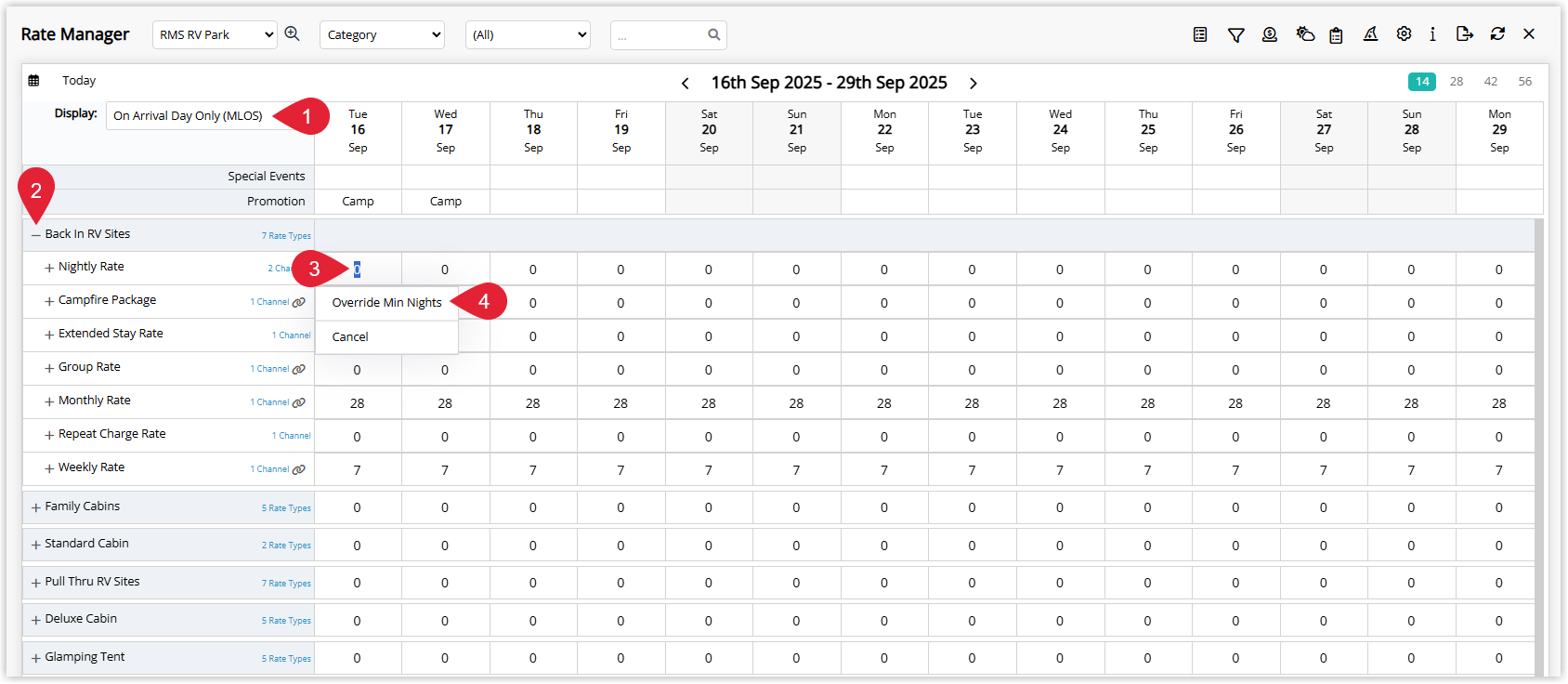
Task: Collapse the Back In RV Sites category
Action: 36,235
